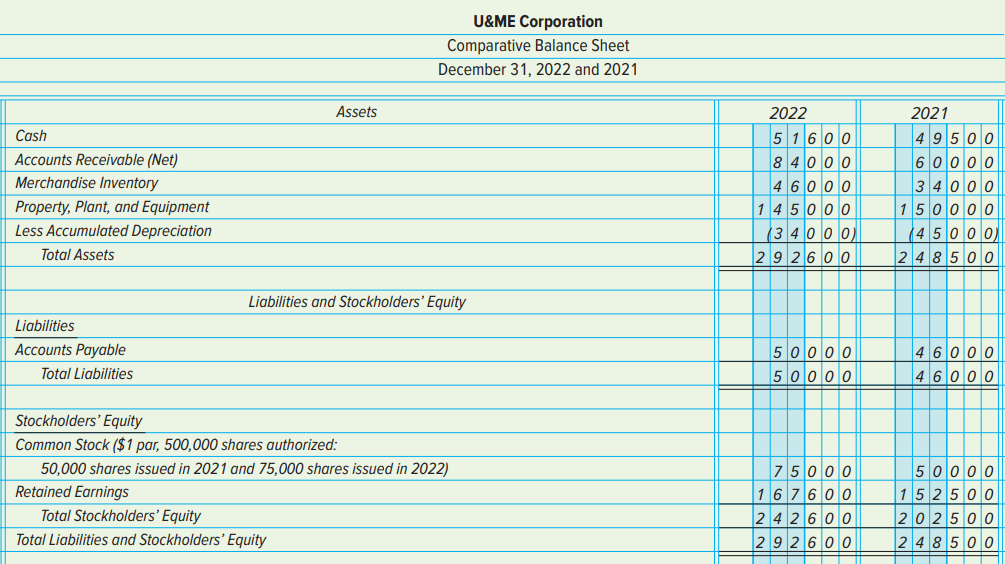Screen dimensions: 1005x564
Task: Select 2021 Accounts Payable value 46000
Action: point(954,352)
